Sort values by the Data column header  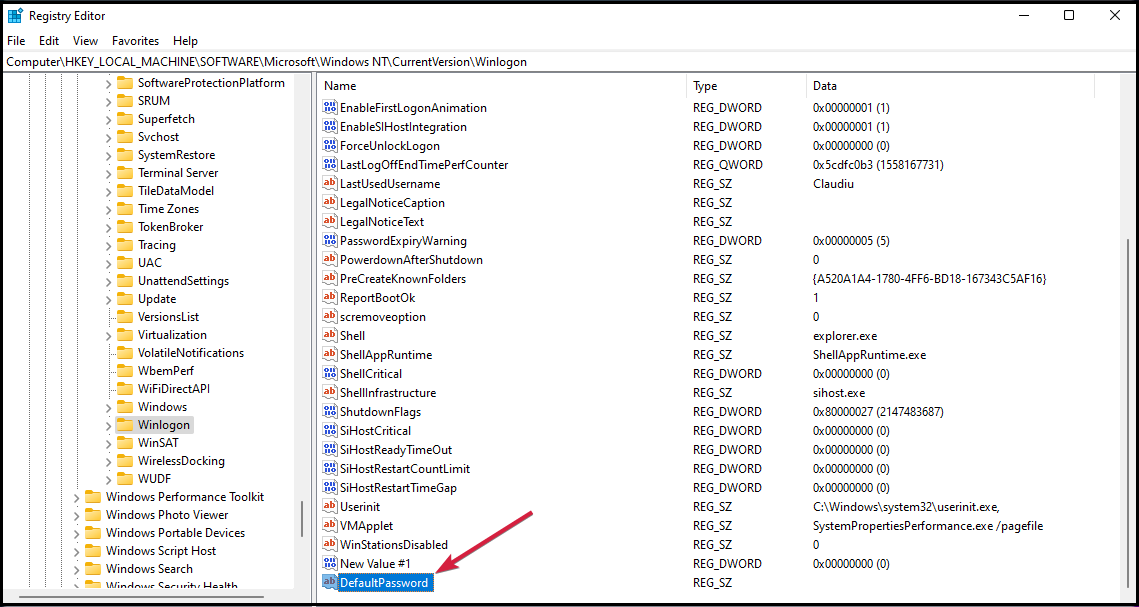(x=950, y=86)
